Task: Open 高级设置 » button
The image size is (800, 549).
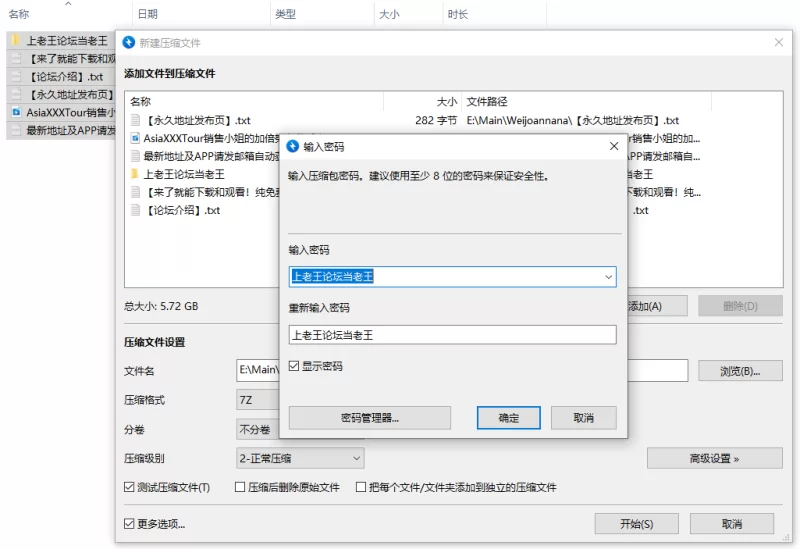Action: (x=714, y=458)
